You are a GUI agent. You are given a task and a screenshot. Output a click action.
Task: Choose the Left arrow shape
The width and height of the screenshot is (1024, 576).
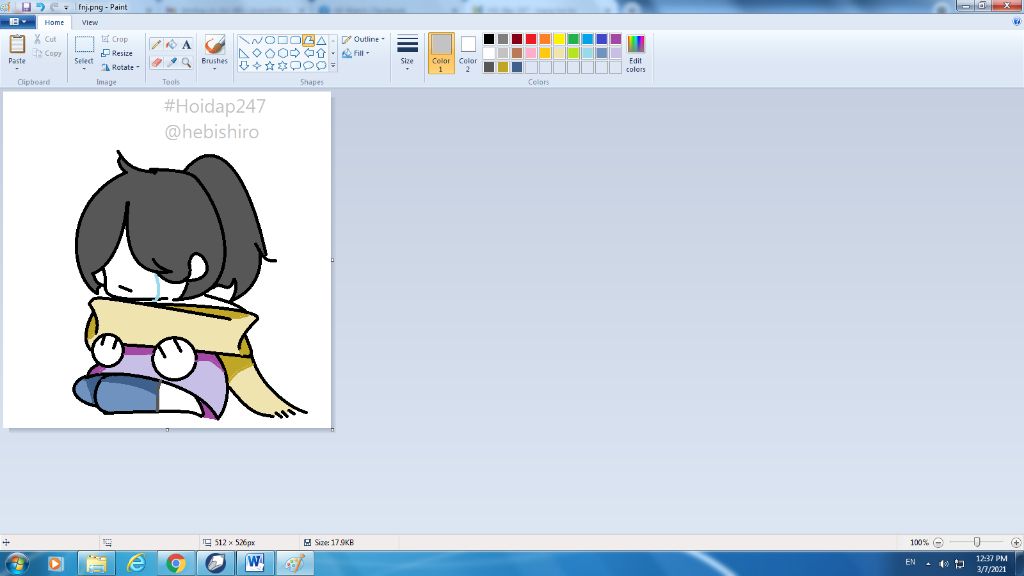click(x=308, y=53)
